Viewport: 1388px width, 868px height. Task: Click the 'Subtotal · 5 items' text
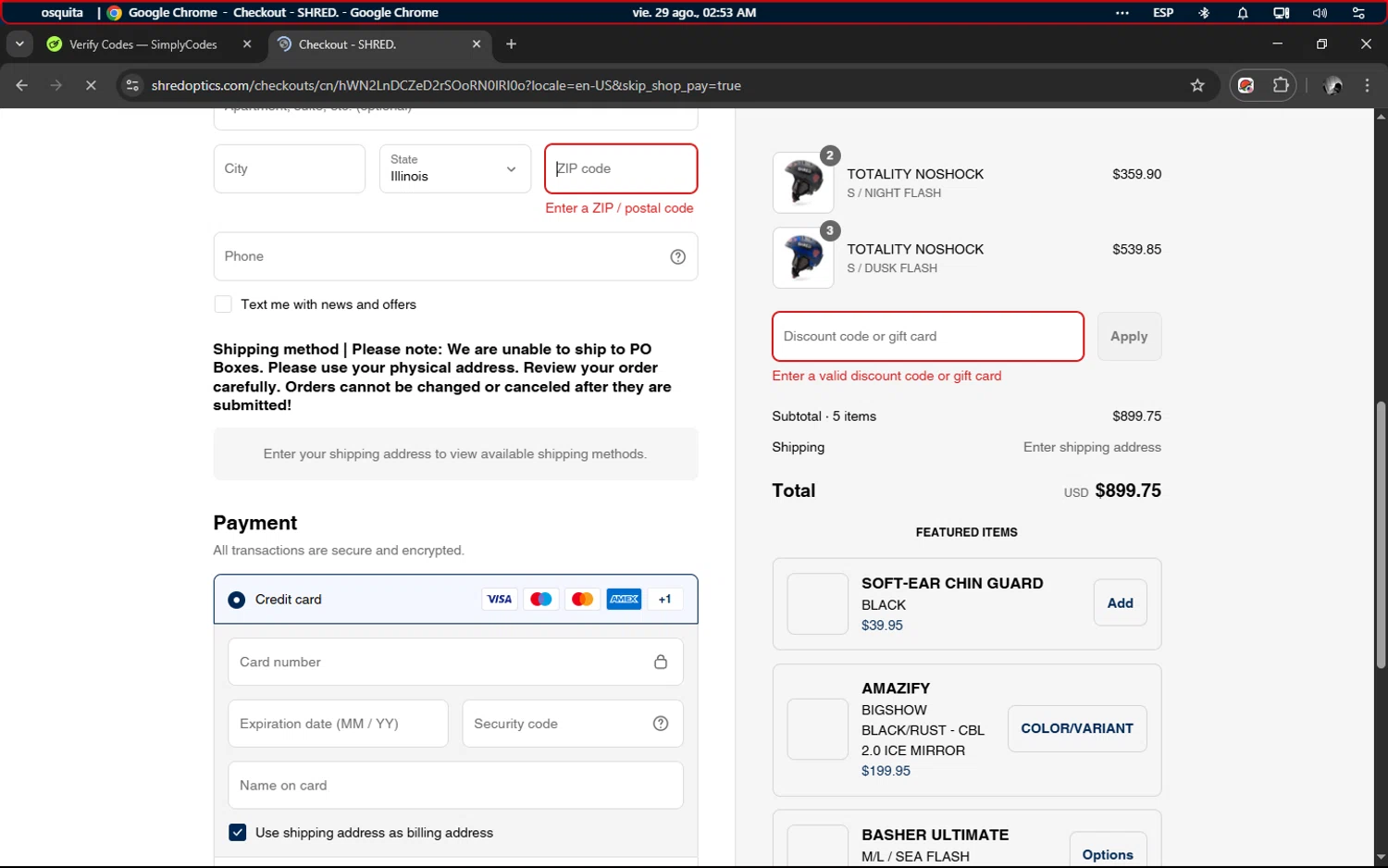coord(824,416)
